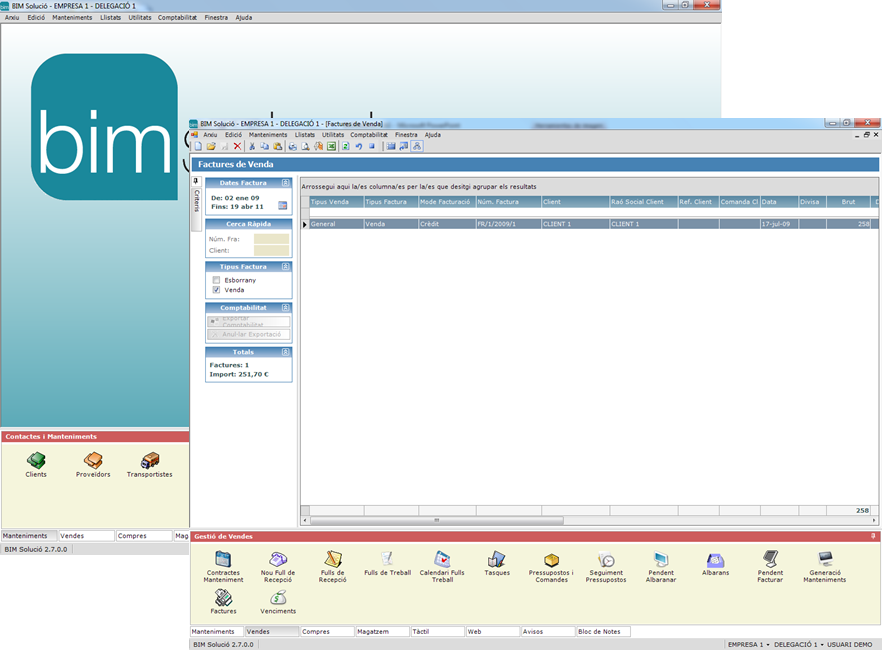
Task: Click the blue Stop square icon
Action: (372, 146)
